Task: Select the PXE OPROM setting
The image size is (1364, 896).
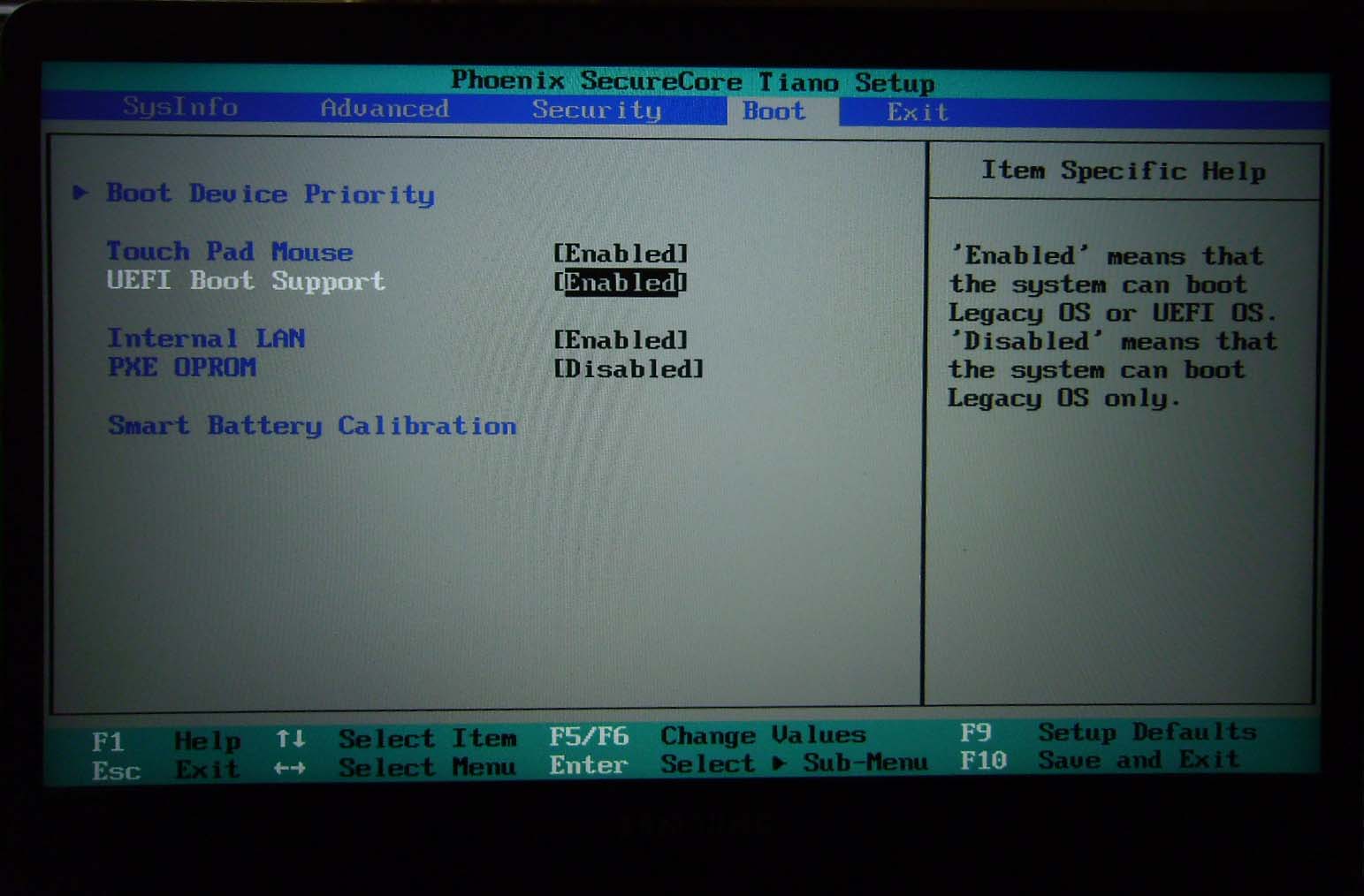Action: [182, 367]
